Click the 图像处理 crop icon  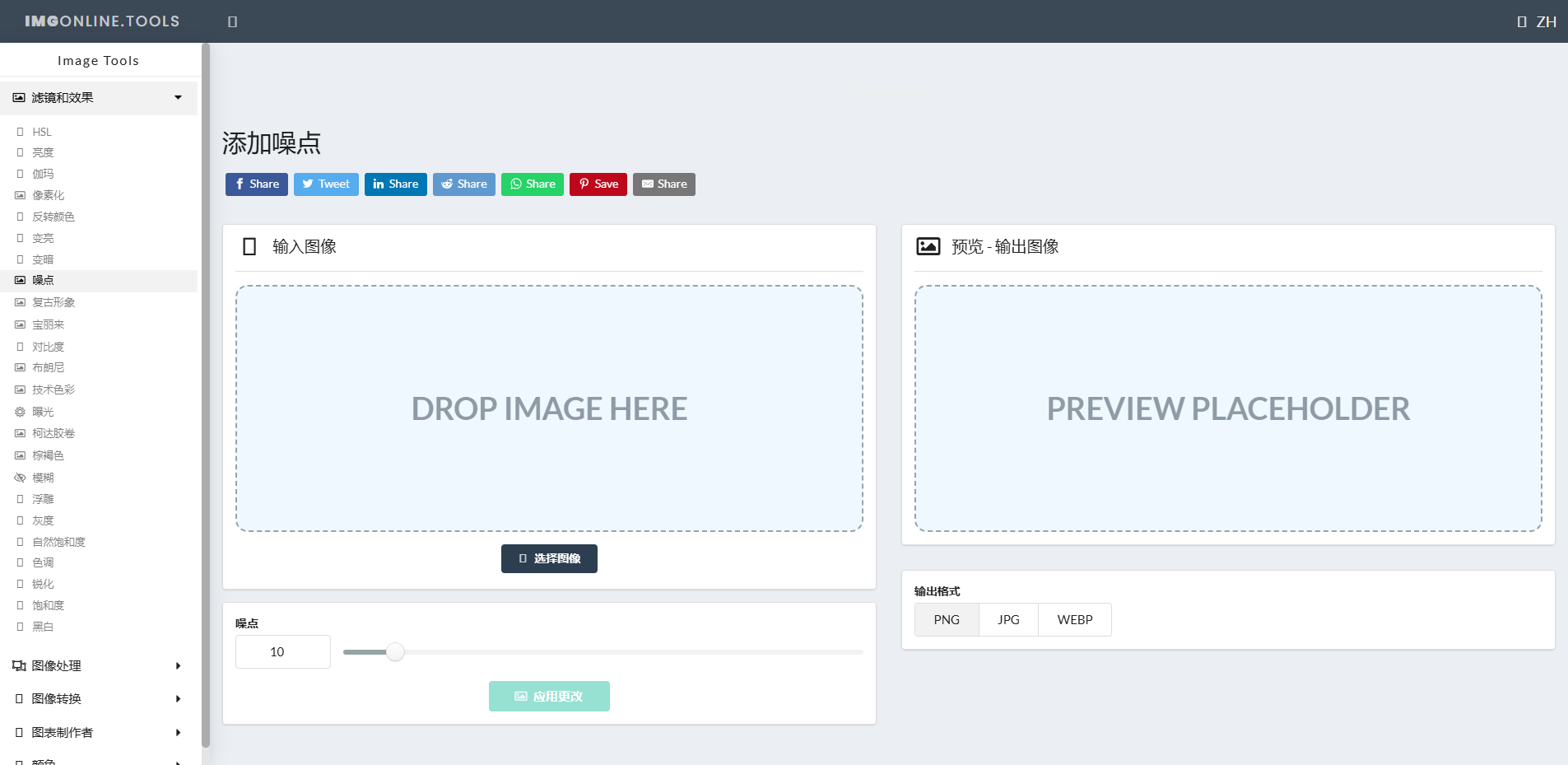(x=19, y=665)
